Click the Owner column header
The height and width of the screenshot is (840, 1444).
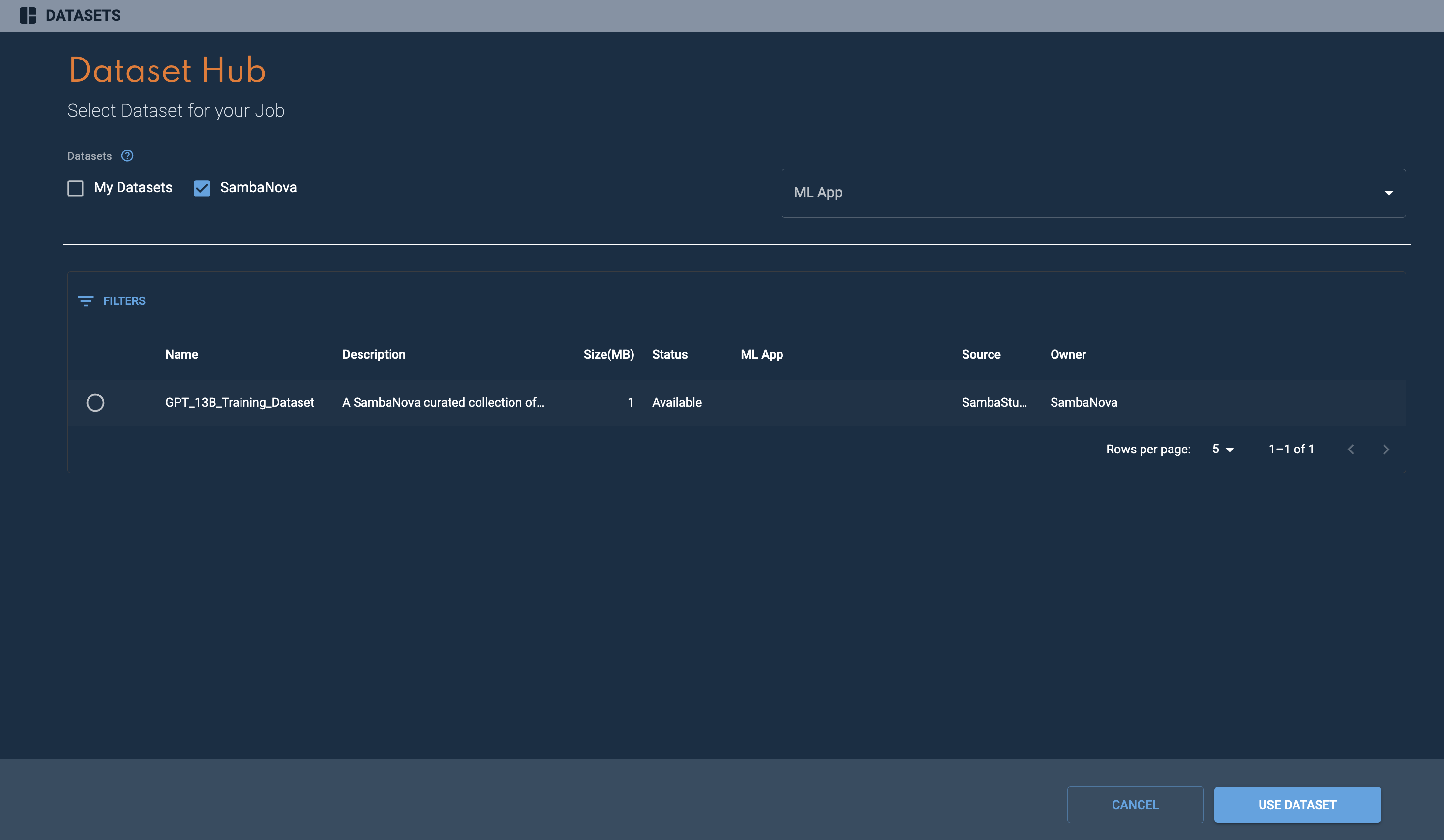(1068, 354)
